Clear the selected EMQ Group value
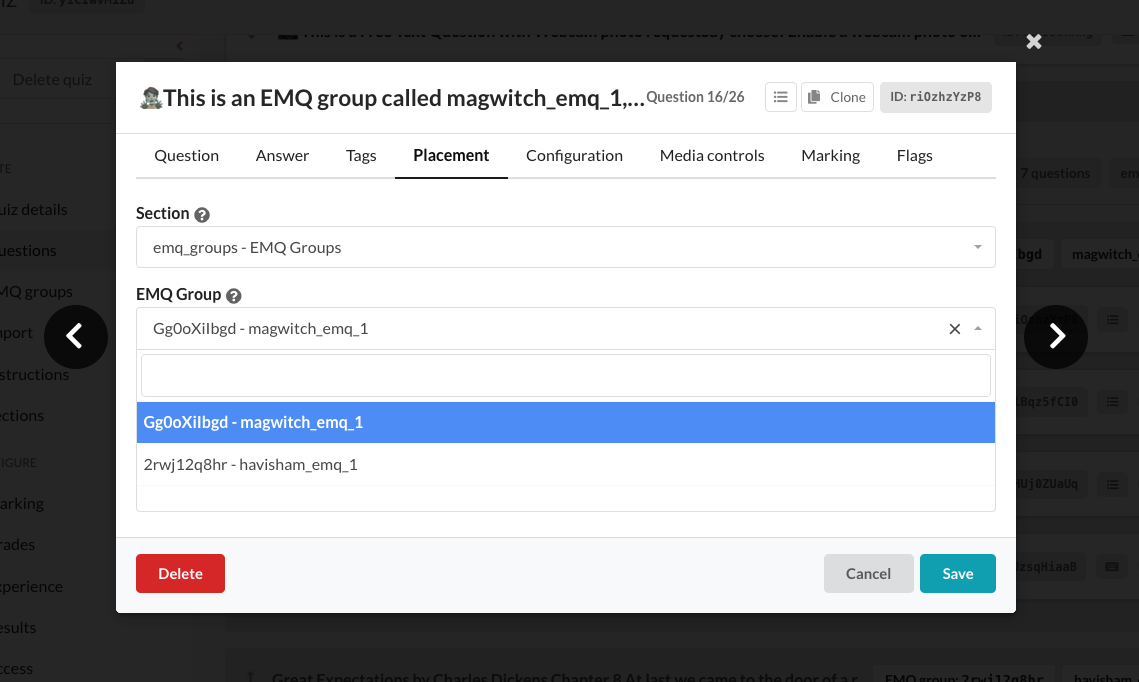This screenshot has width=1139, height=682. (954, 329)
